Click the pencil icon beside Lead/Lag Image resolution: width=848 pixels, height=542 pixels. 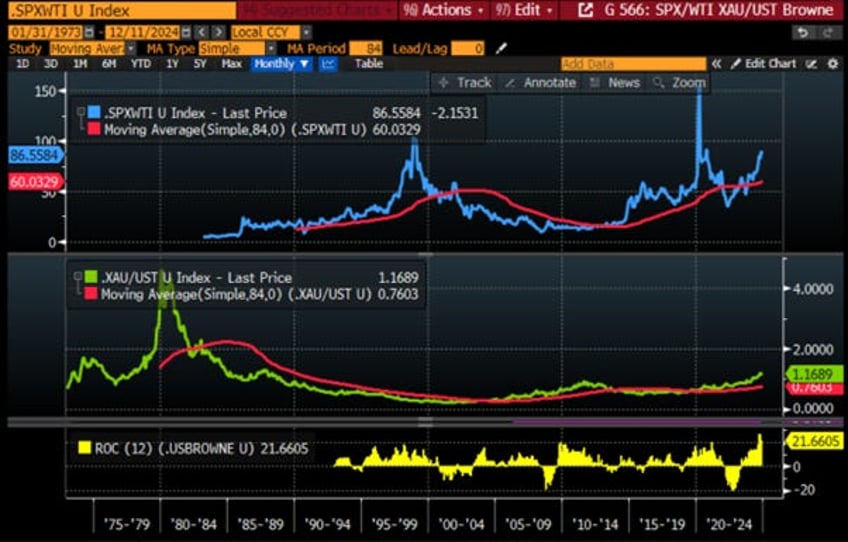click(x=502, y=48)
